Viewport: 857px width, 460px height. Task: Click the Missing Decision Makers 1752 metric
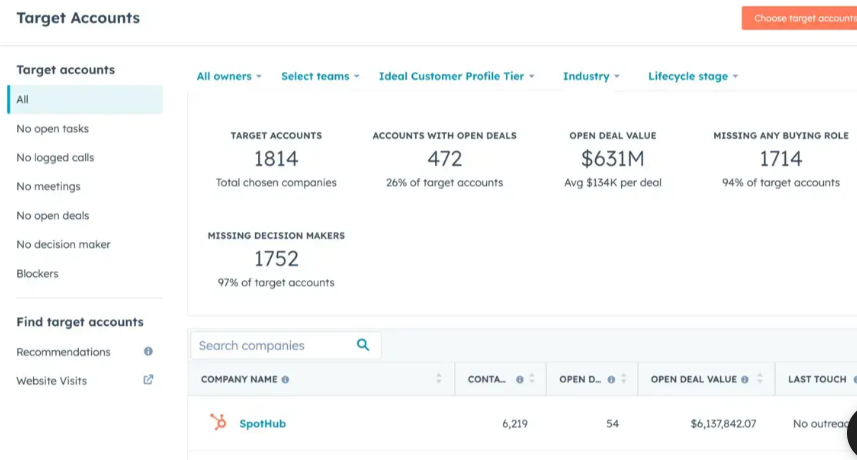[x=276, y=259]
